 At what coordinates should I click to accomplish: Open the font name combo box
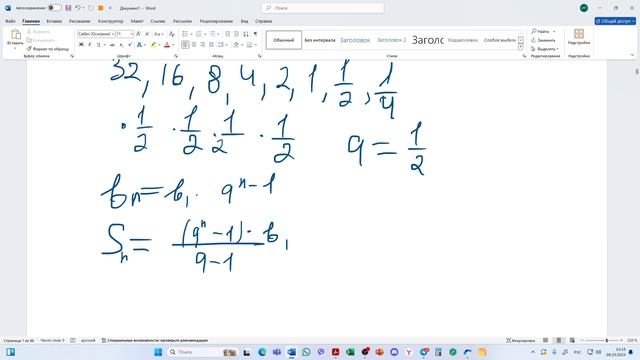(x=96, y=34)
